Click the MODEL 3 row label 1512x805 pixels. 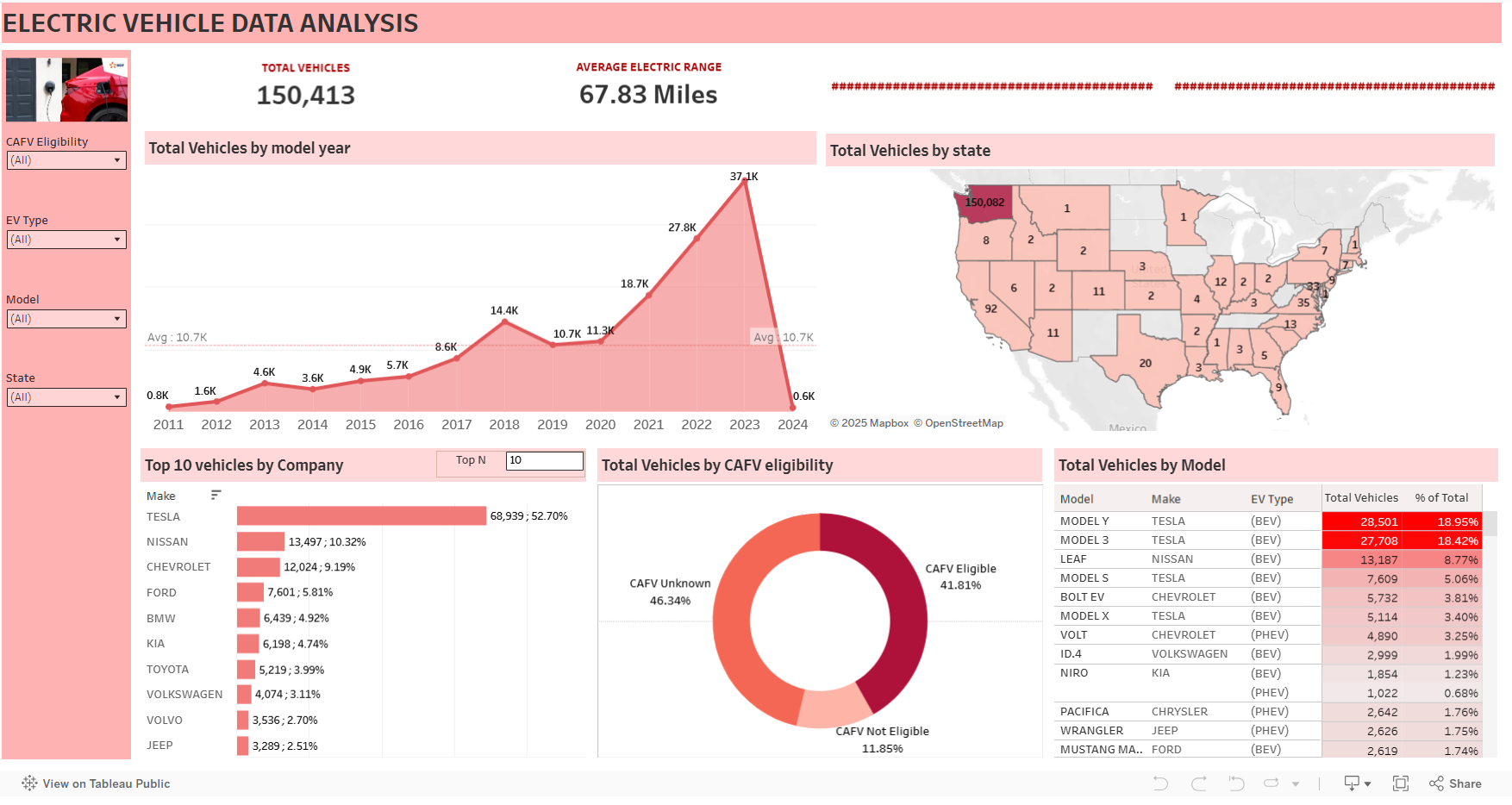[x=1084, y=540]
